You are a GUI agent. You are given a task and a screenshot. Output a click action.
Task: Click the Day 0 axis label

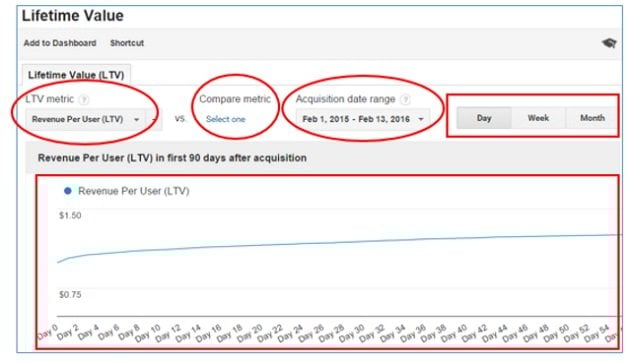pyautogui.click(x=47, y=332)
